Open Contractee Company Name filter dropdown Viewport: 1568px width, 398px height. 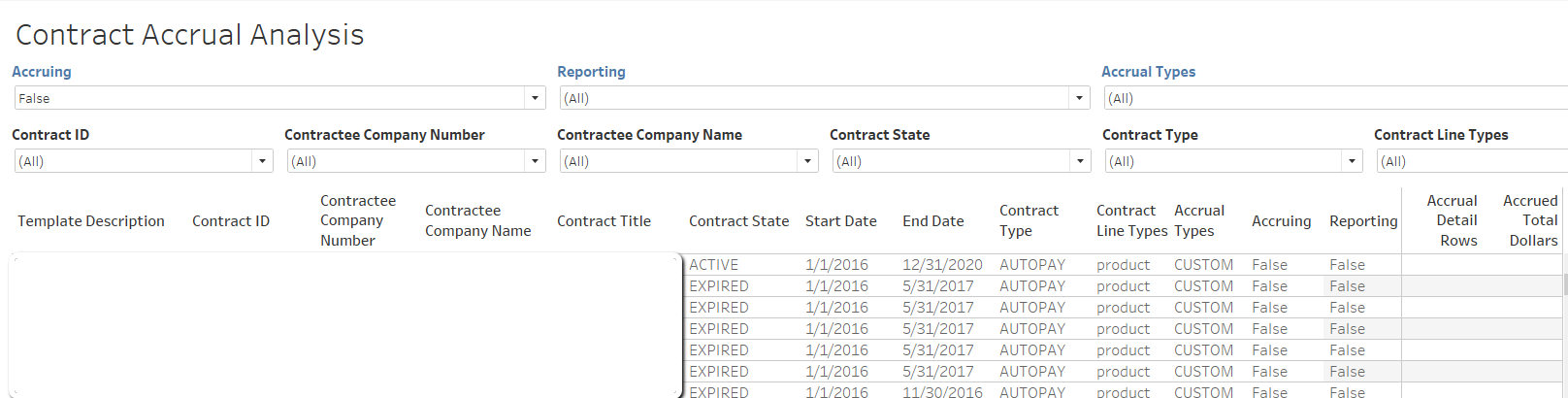(x=807, y=161)
